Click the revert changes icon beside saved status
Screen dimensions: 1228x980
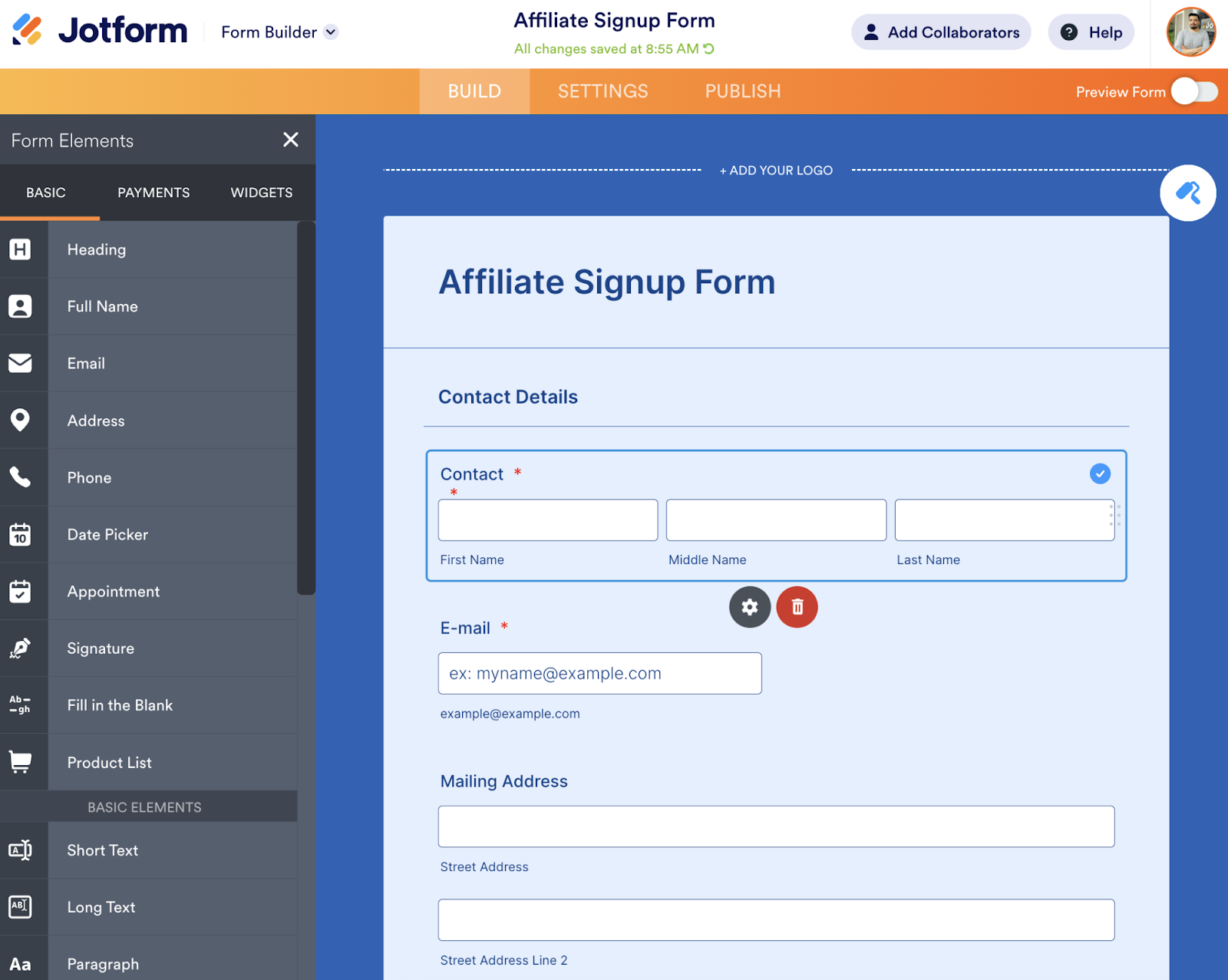(708, 48)
